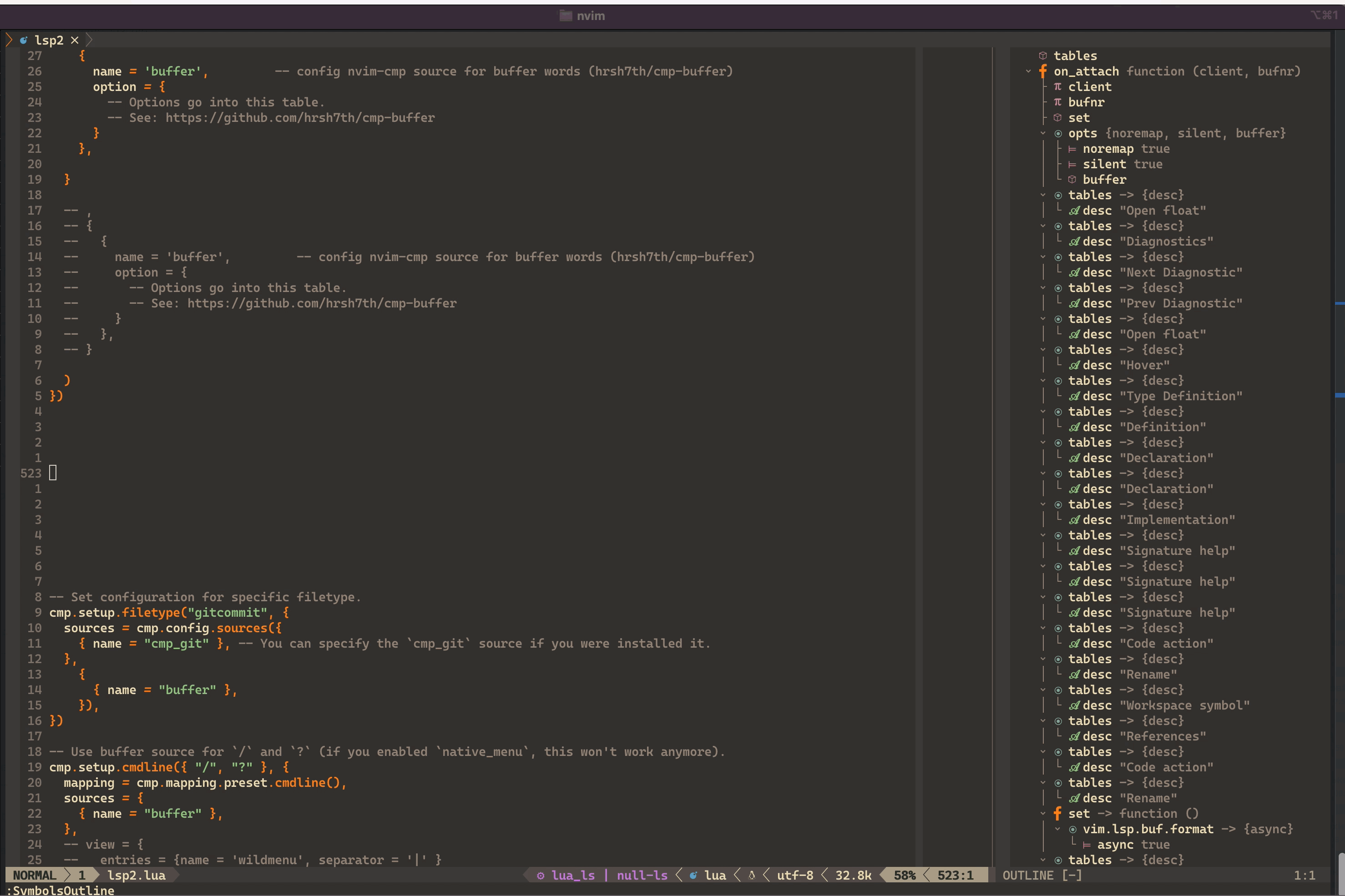1345x896 pixels.
Task: Collapse tables node above desc "Workspace symbol"
Action: [x=1042, y=690]
